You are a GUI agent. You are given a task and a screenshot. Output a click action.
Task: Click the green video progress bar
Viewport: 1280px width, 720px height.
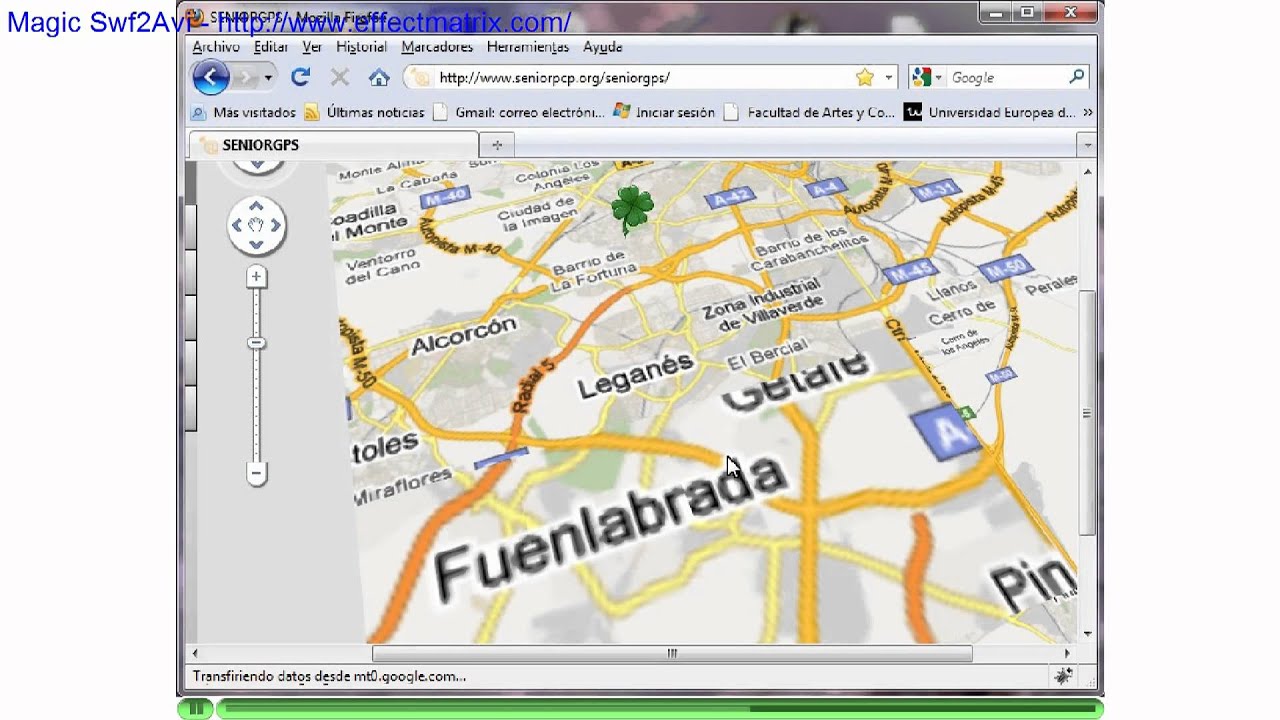658,709
